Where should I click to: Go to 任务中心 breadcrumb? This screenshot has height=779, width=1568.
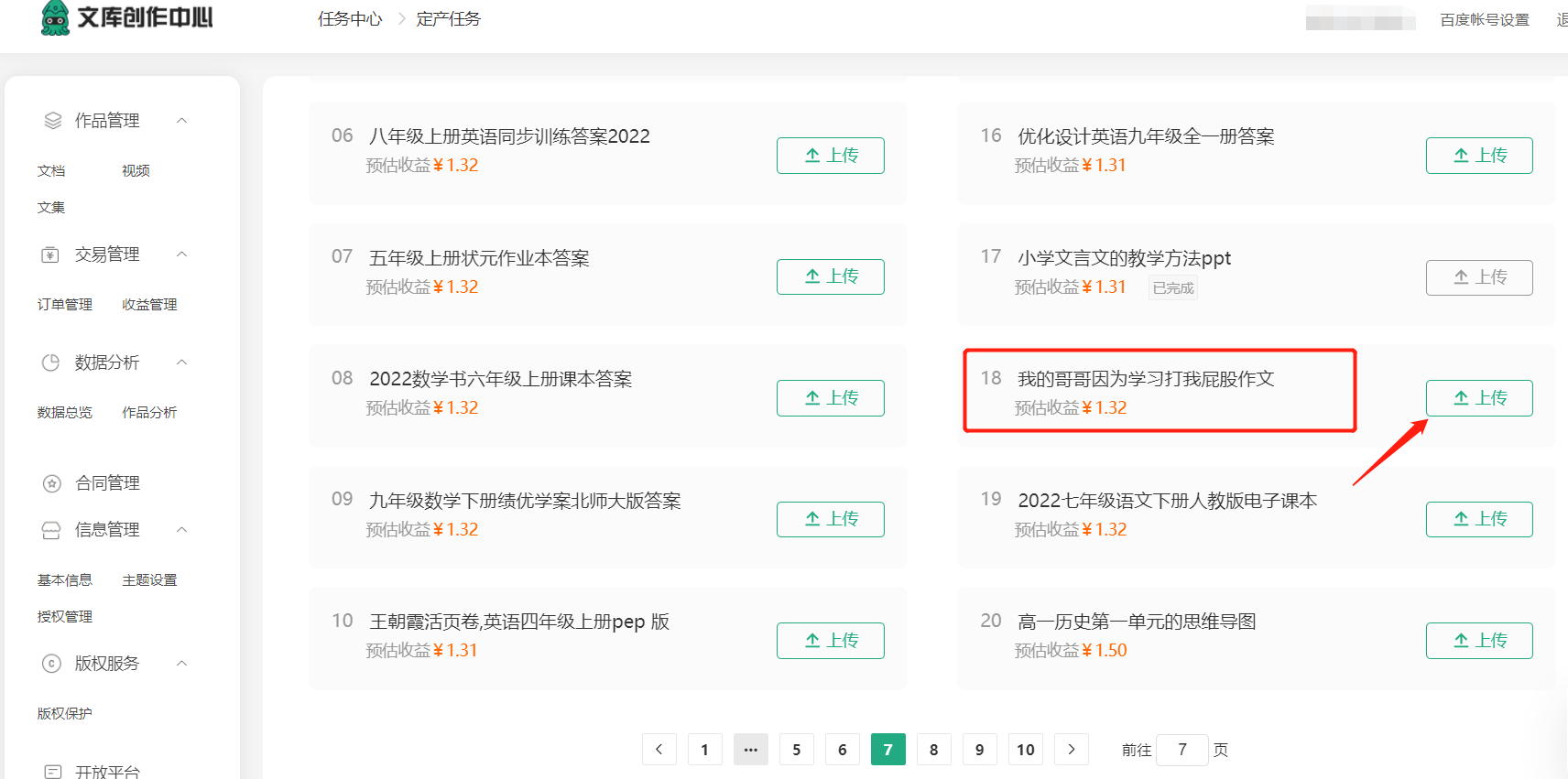(x=350, y=19)
